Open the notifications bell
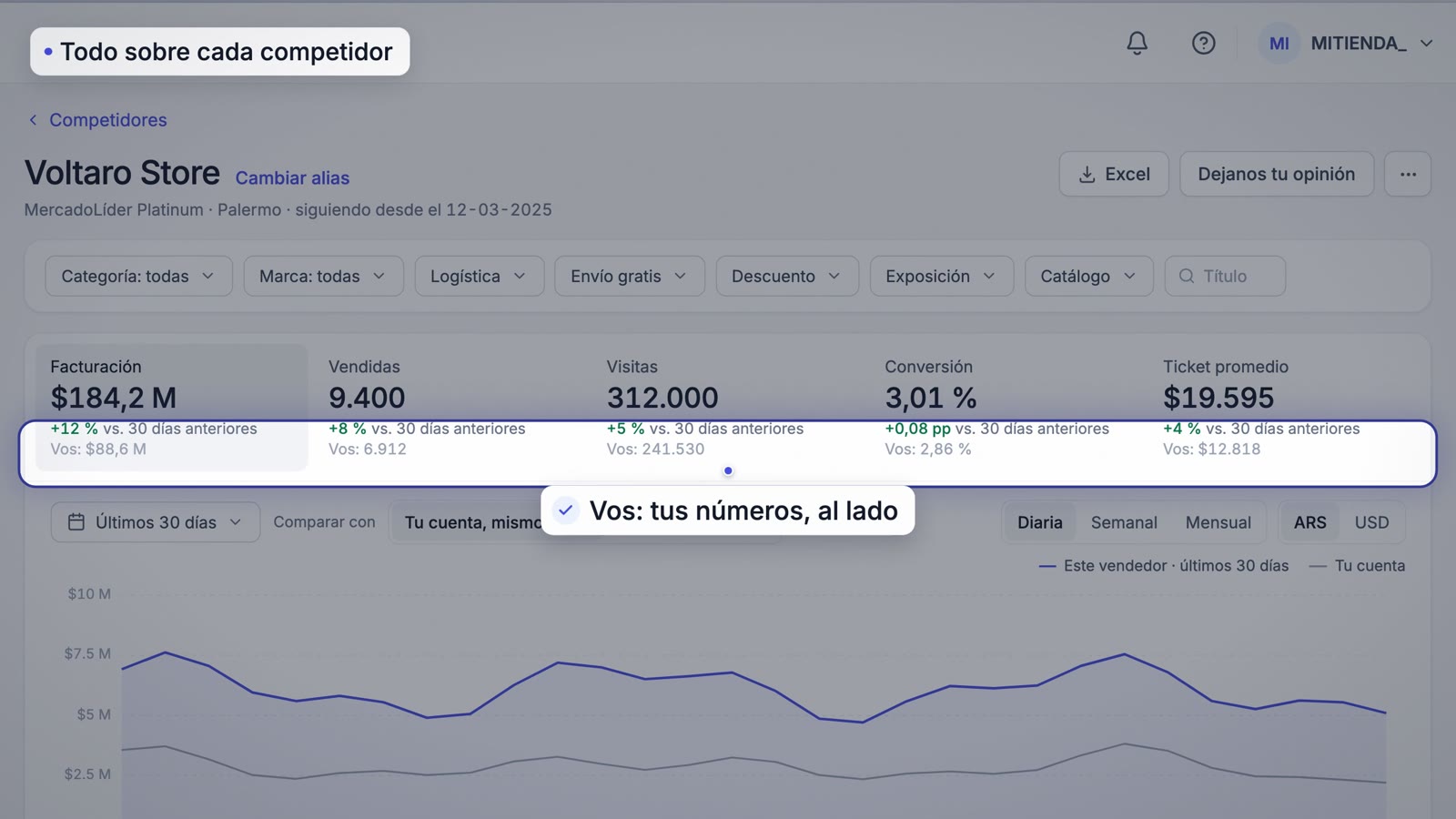The image size is (1456, 819). tap(1137, 43)
